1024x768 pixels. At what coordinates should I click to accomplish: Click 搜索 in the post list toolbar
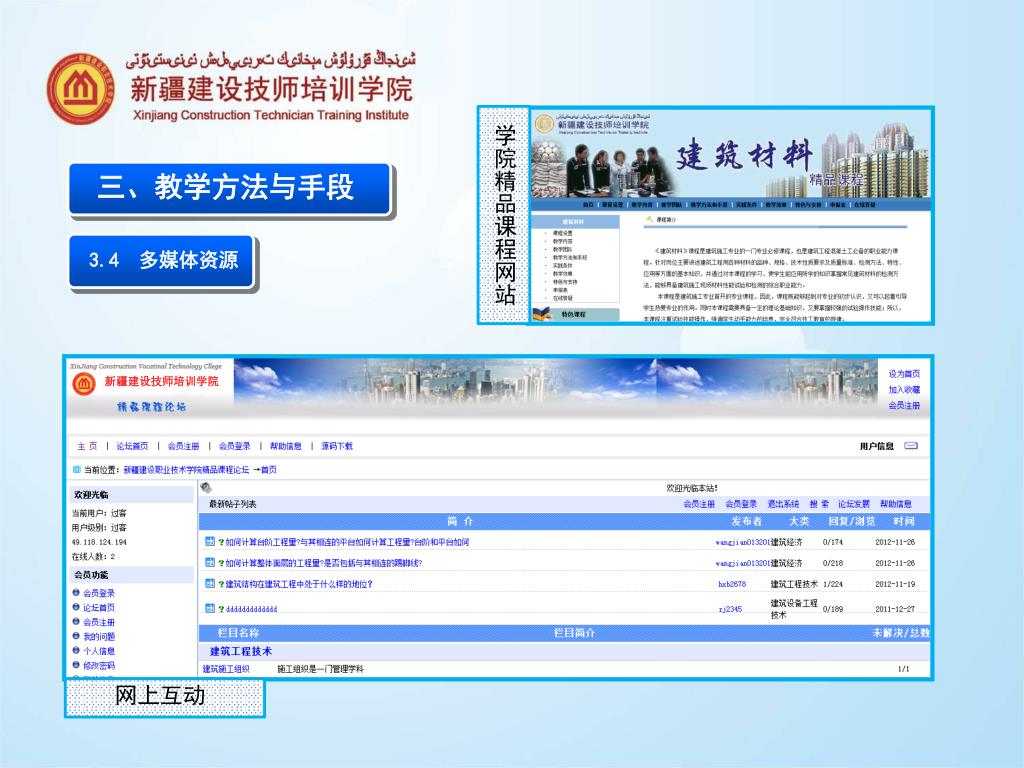click(819, 504)
